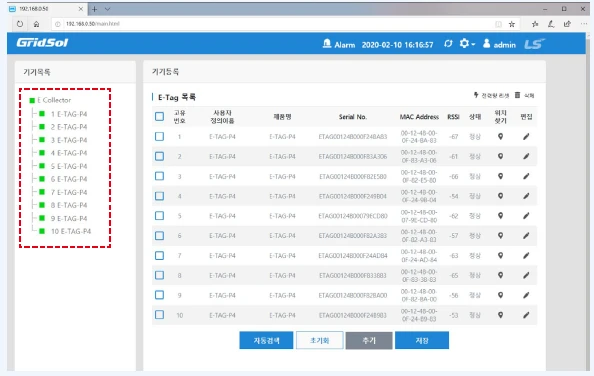Edit row 4 using the pencil icon
The image size is (594, 376).
point(526,196)
